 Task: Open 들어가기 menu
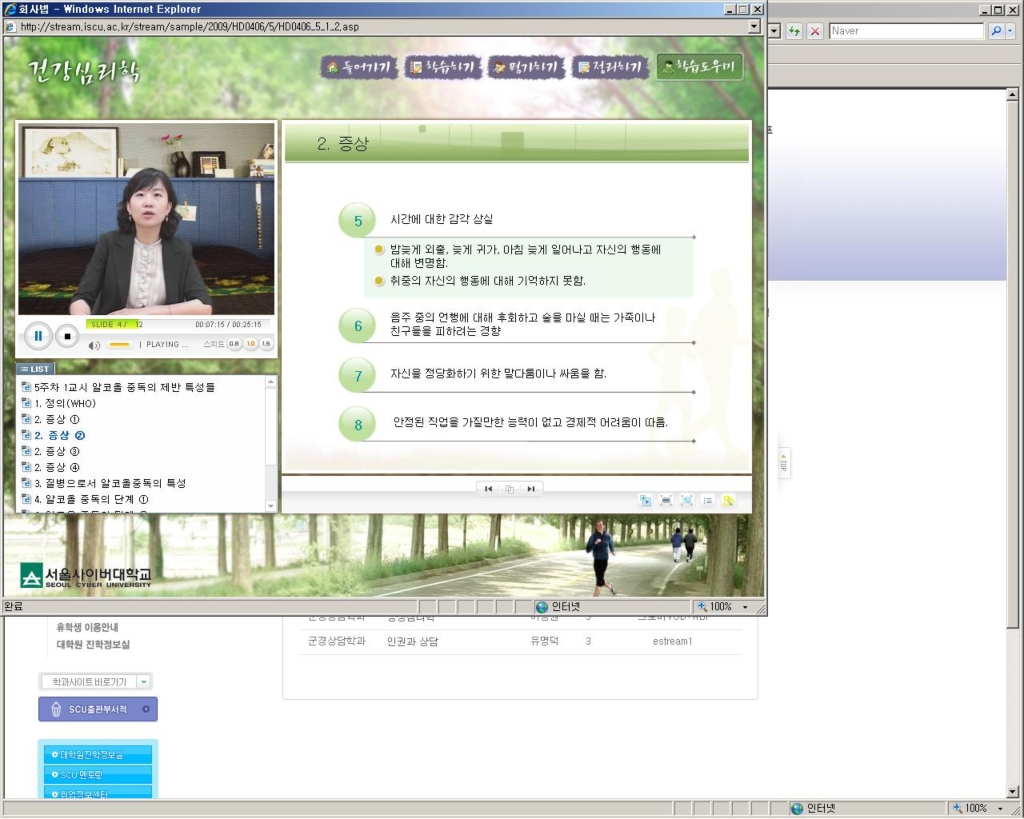pos(359,67)
